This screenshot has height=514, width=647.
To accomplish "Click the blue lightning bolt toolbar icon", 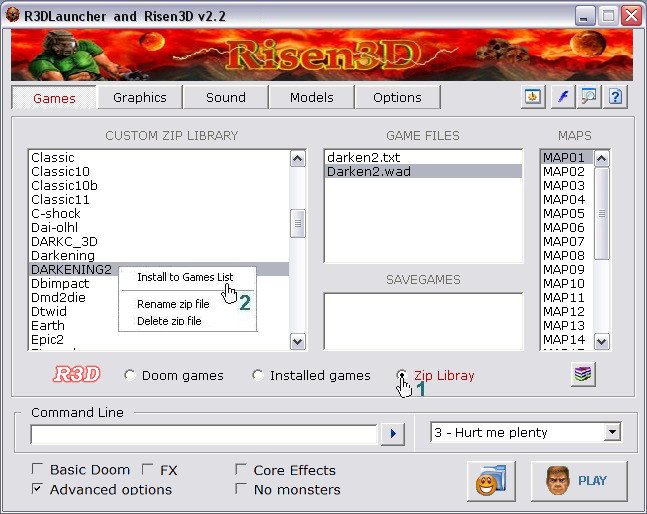I will tap(563, 97).
